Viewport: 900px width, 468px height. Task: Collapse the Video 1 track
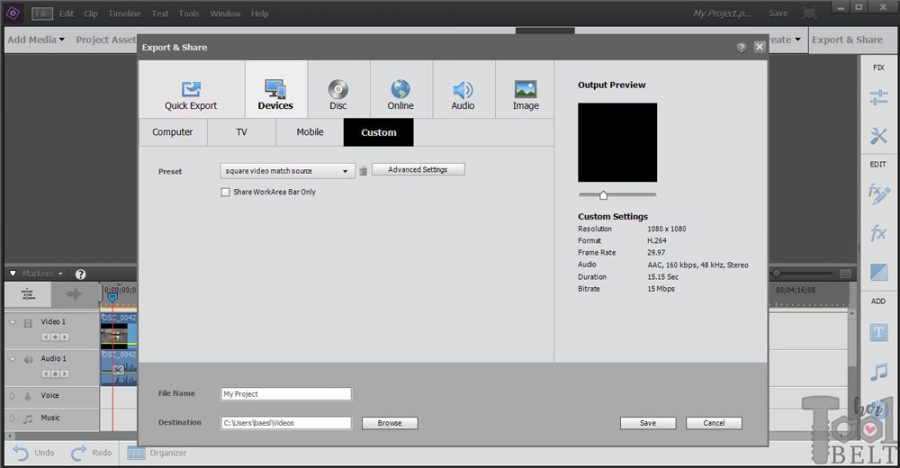pyautogui.click(x=13, y=322)
